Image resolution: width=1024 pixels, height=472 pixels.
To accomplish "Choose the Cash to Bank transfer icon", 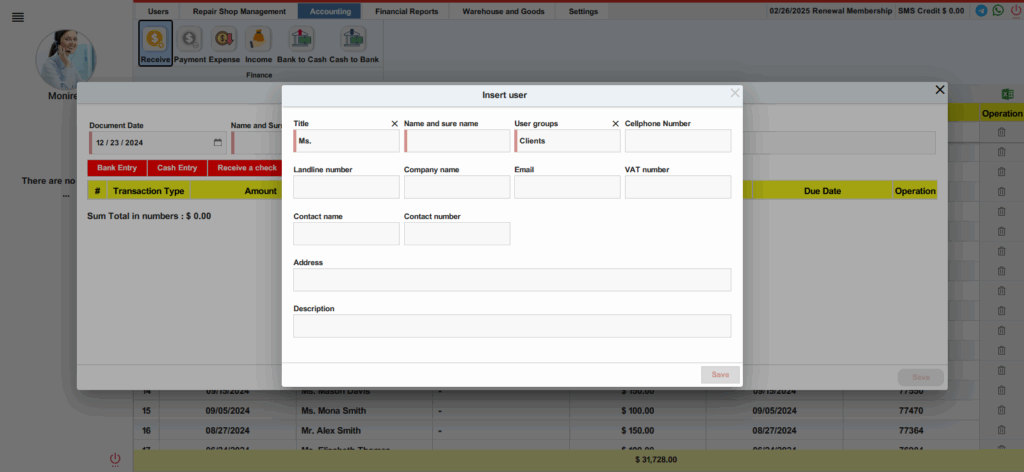I will [354, 43].
